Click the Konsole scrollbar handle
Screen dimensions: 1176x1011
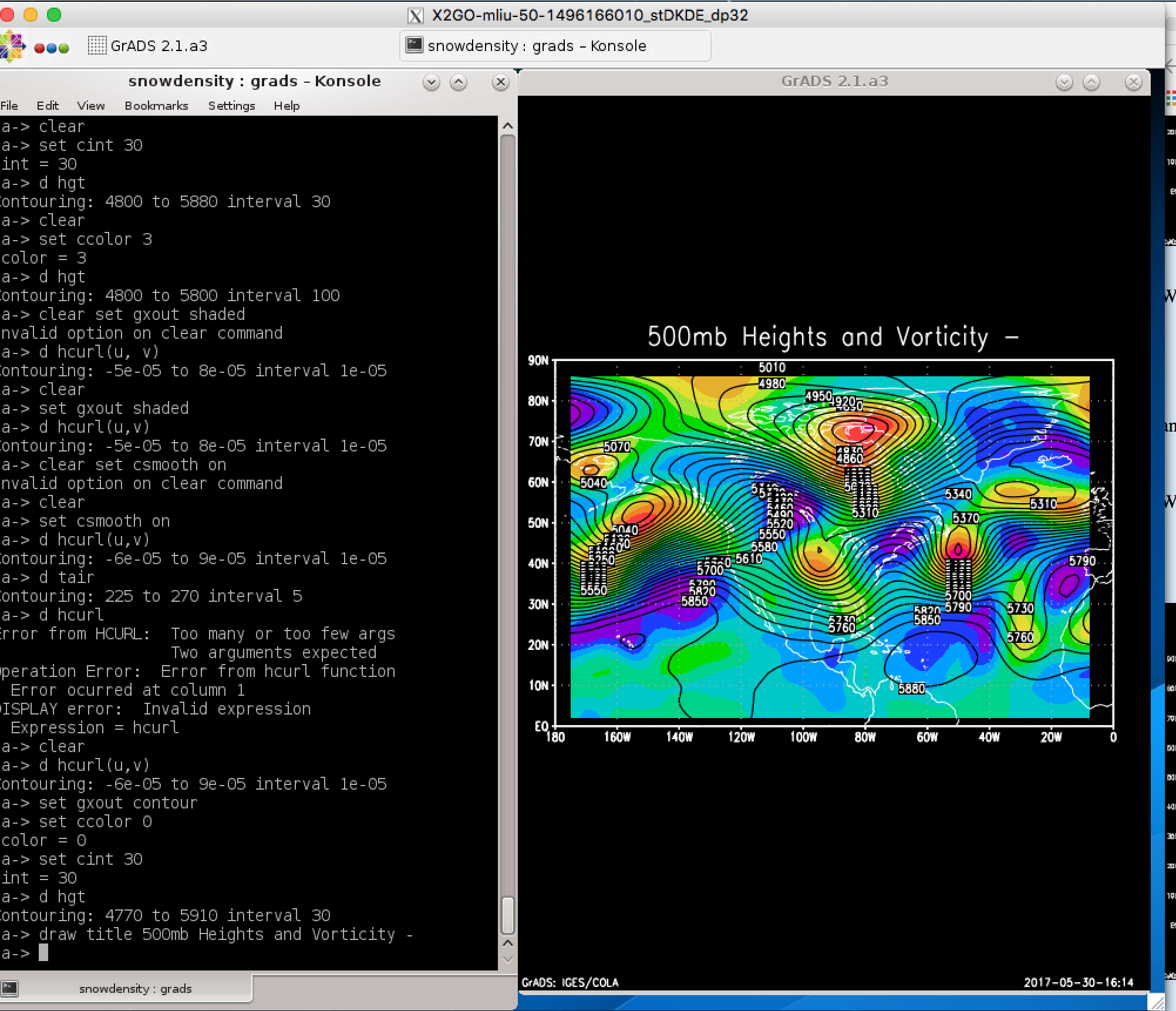click(x=508, y=915)
